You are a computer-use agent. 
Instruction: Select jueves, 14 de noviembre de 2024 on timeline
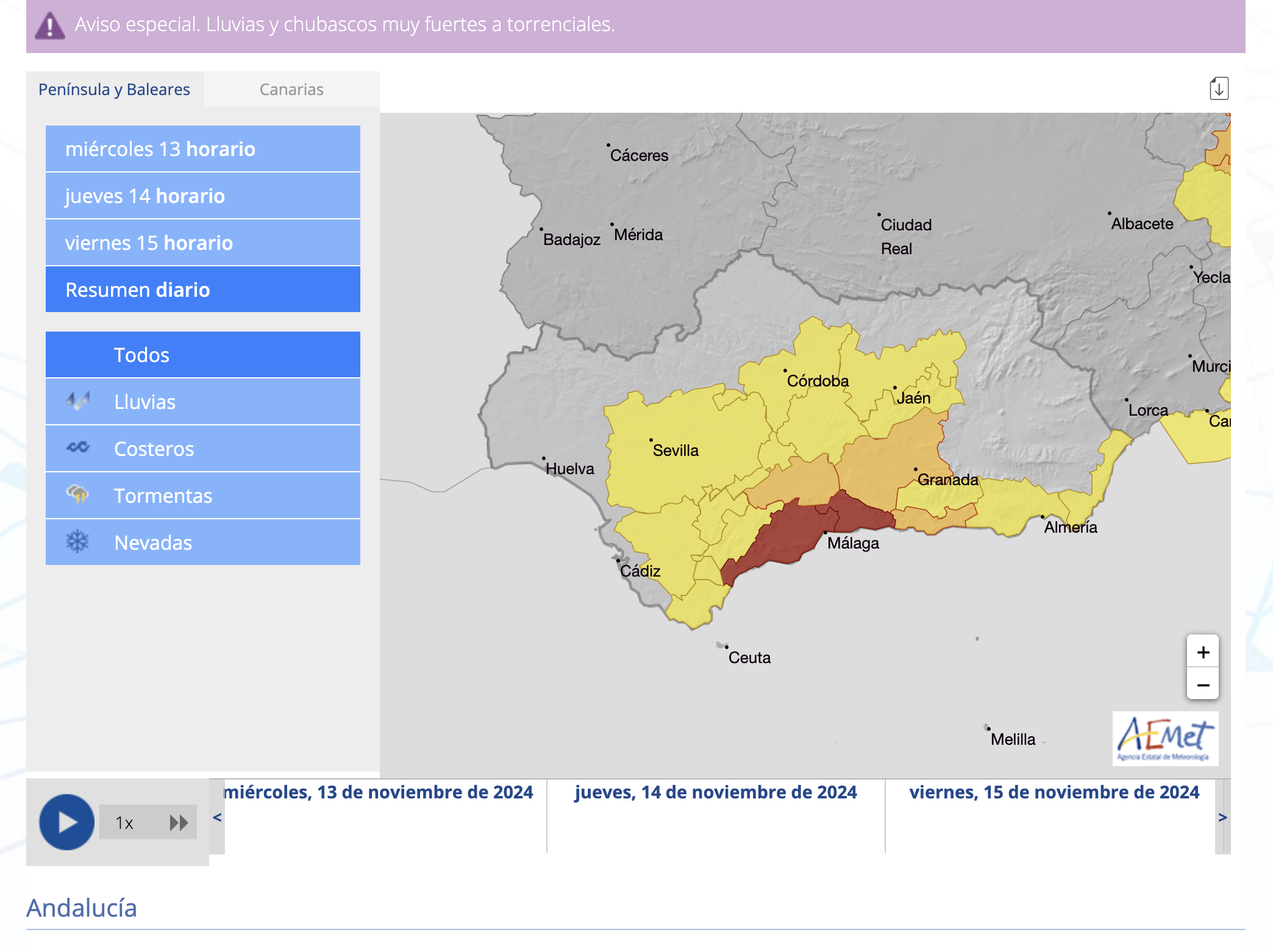[716, 792]
